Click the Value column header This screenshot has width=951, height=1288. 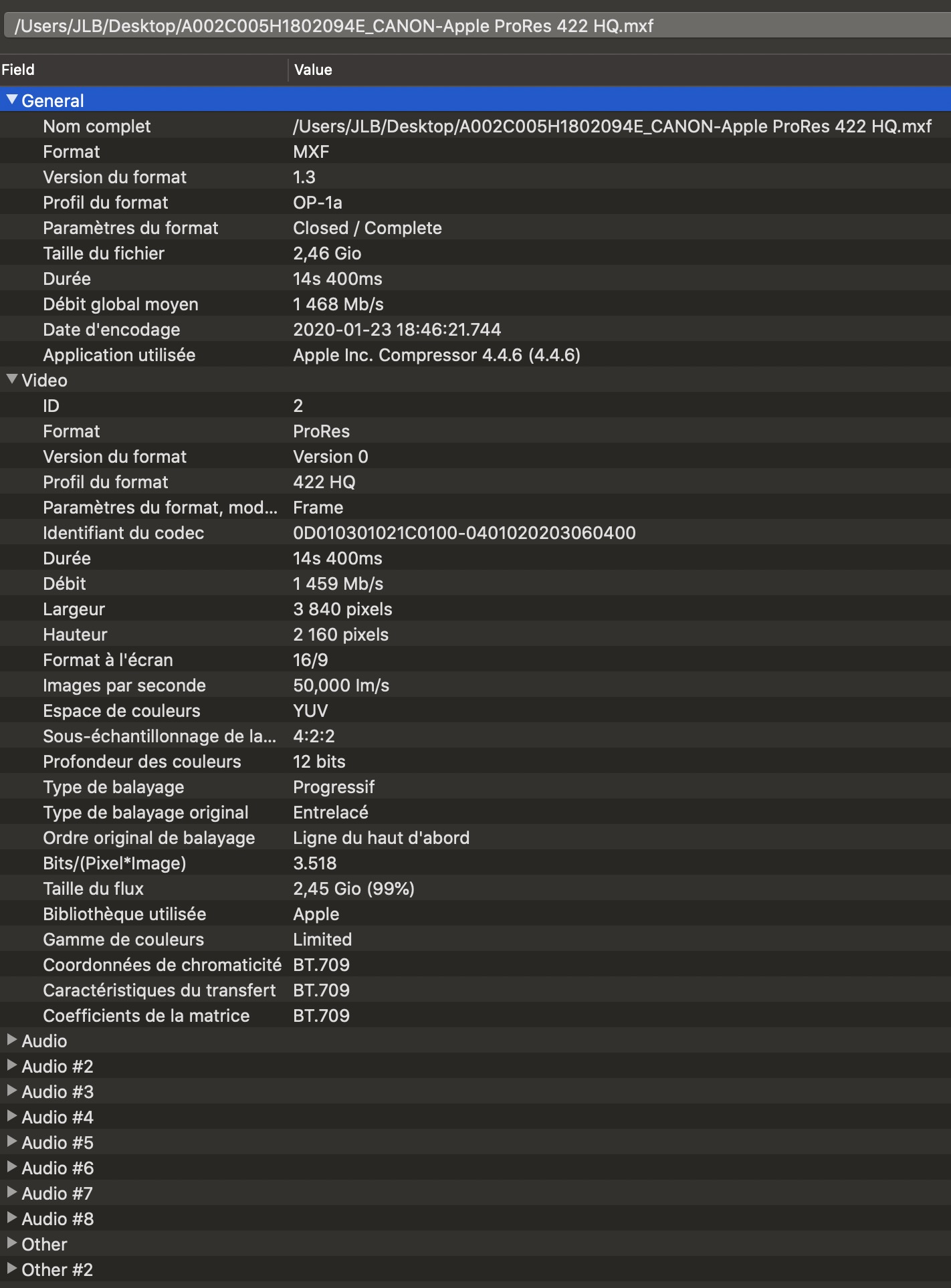click(619, 70)
